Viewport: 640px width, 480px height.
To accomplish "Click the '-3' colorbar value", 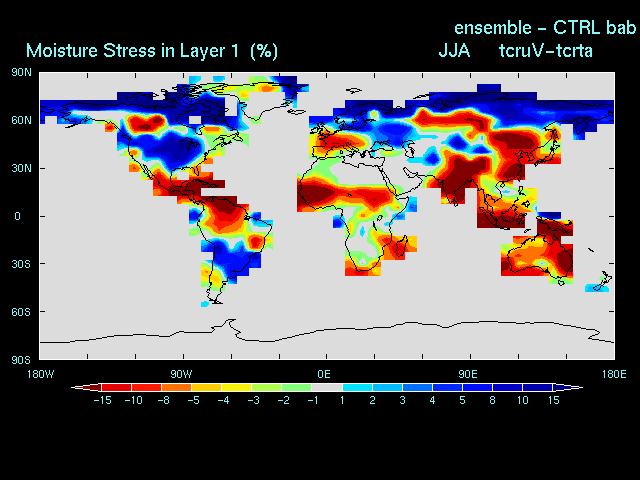I will click(253, 400).
